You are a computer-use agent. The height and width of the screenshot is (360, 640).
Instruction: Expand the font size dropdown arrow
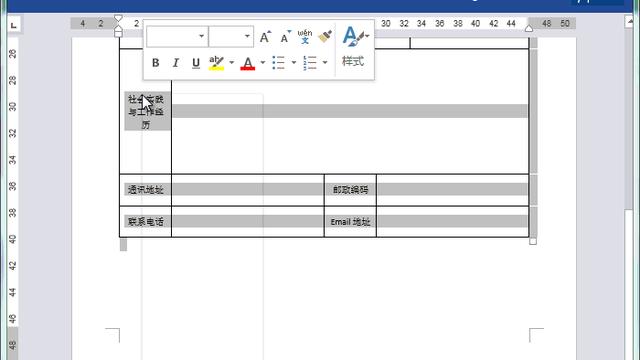tap(247, 36)
